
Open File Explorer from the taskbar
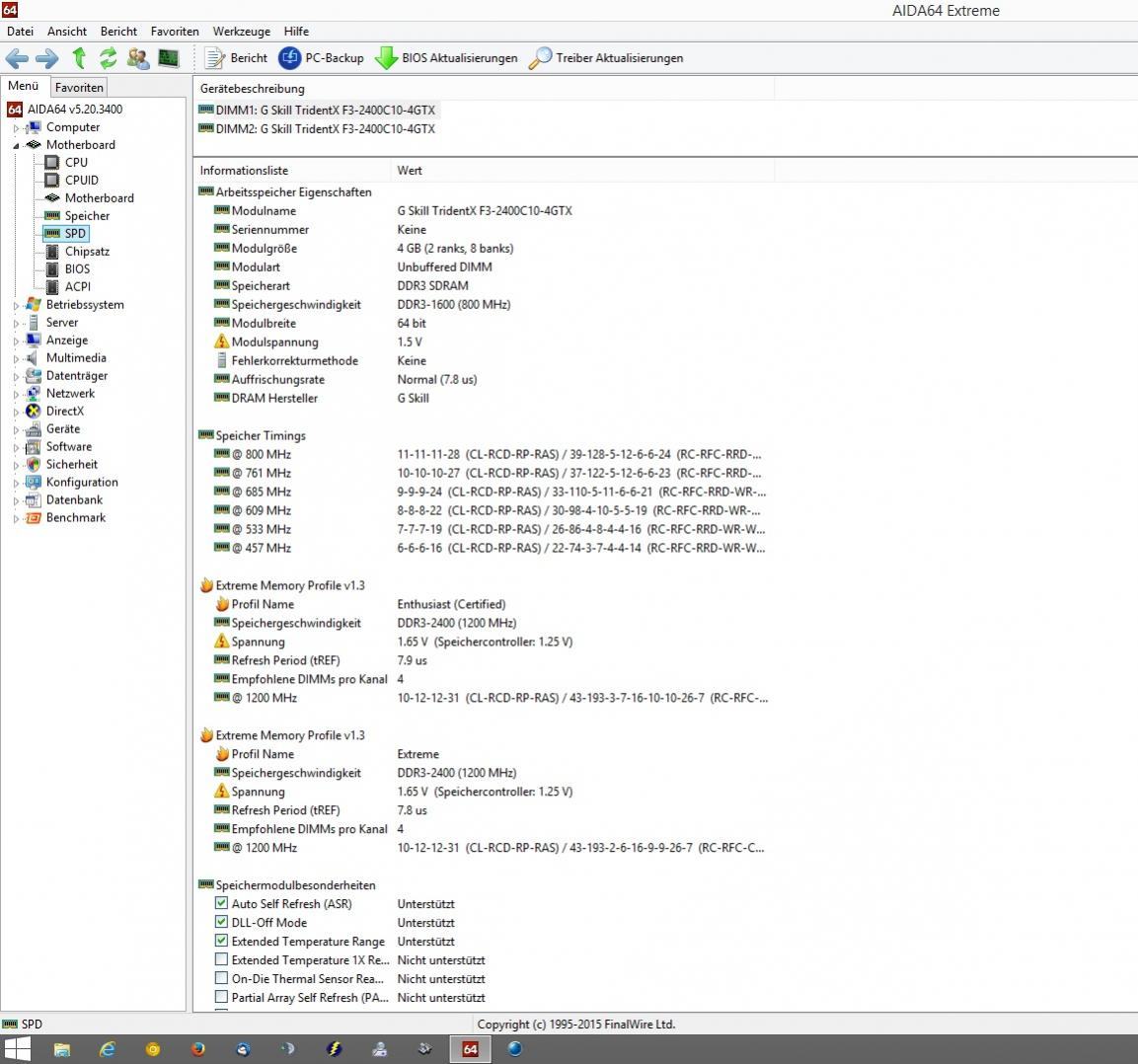62,1049
